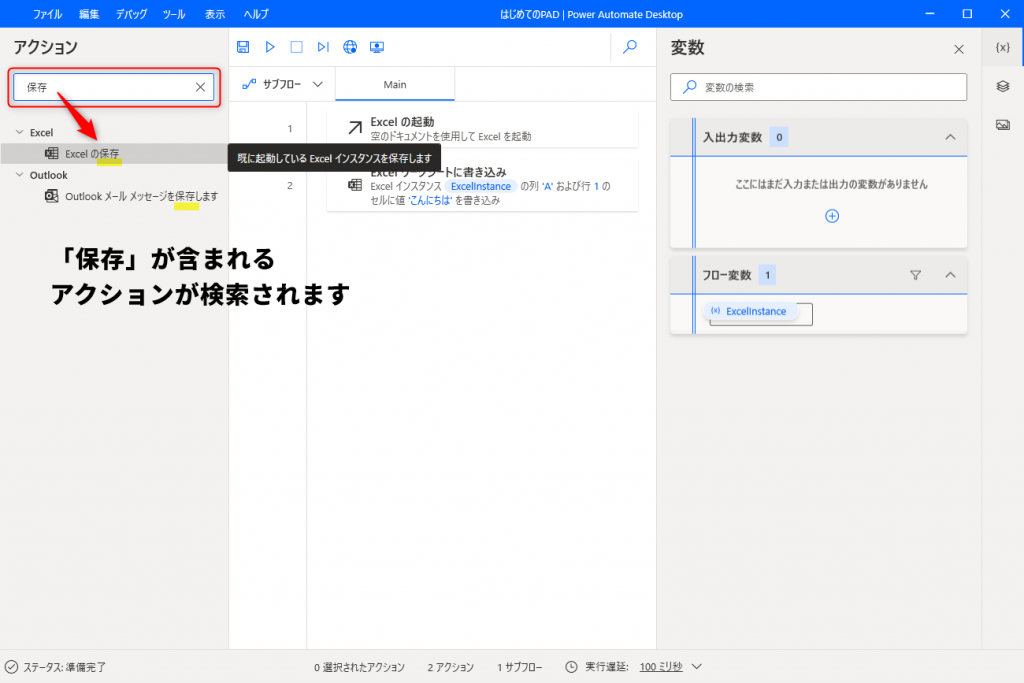Click the フロー変数 count badge 1
1024x683 pixels.
(x=767, y=275)
